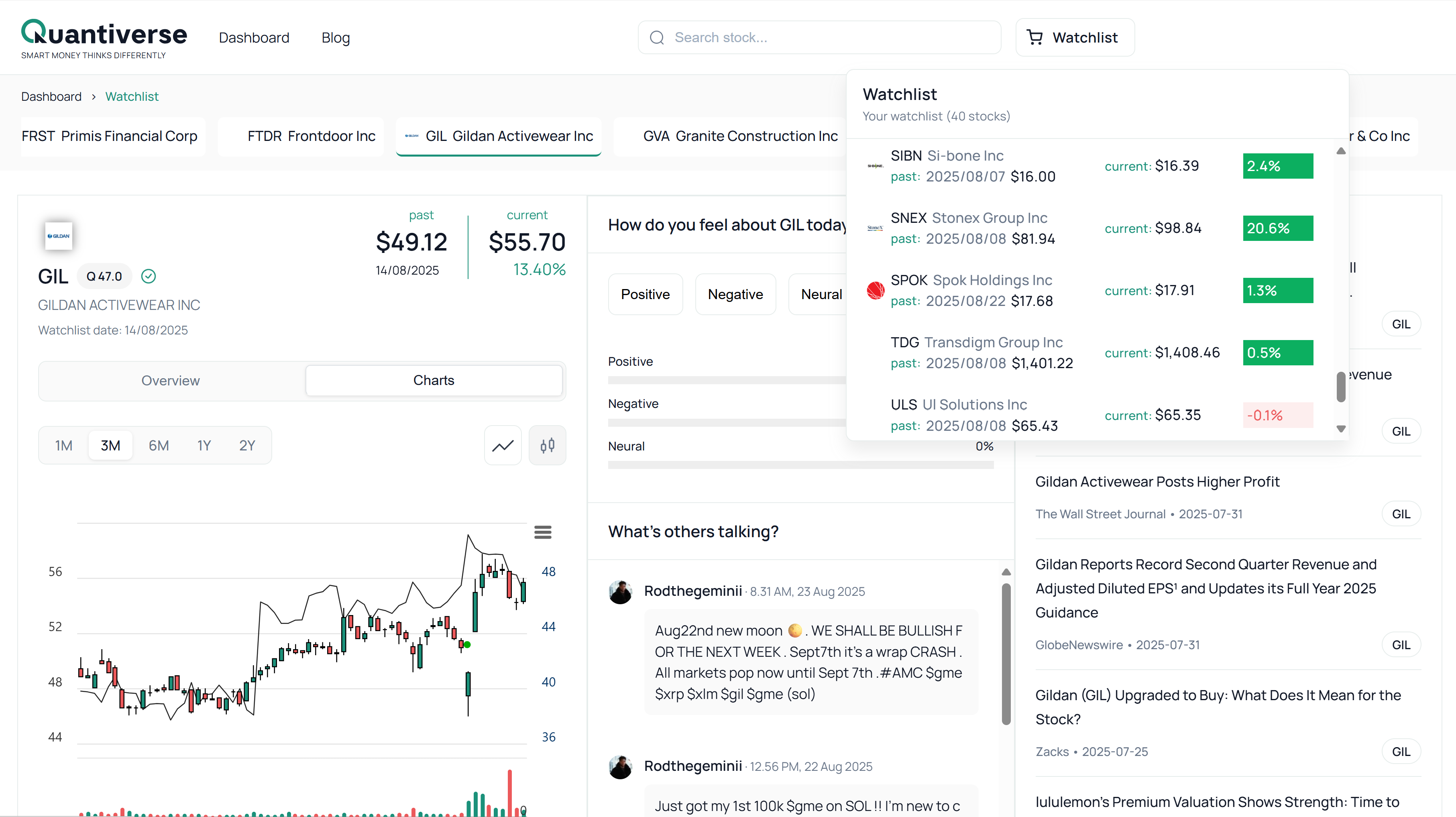Open Gildan Upgraded to Buy article

pyautogui.click(x=1218, y=707)
